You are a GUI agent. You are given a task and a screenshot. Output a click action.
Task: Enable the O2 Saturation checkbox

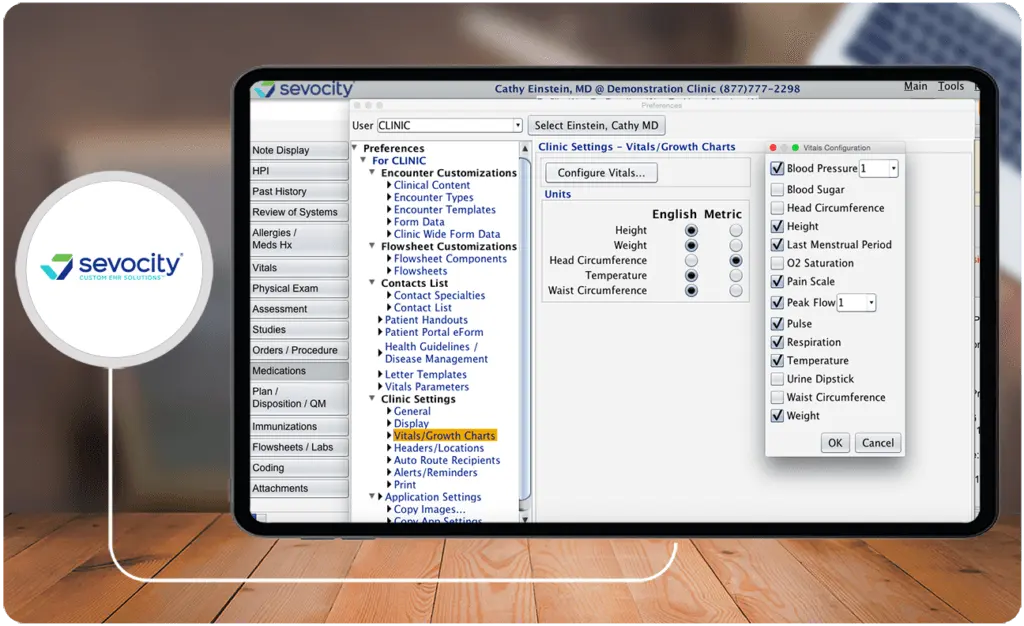[x=777, y=263]
